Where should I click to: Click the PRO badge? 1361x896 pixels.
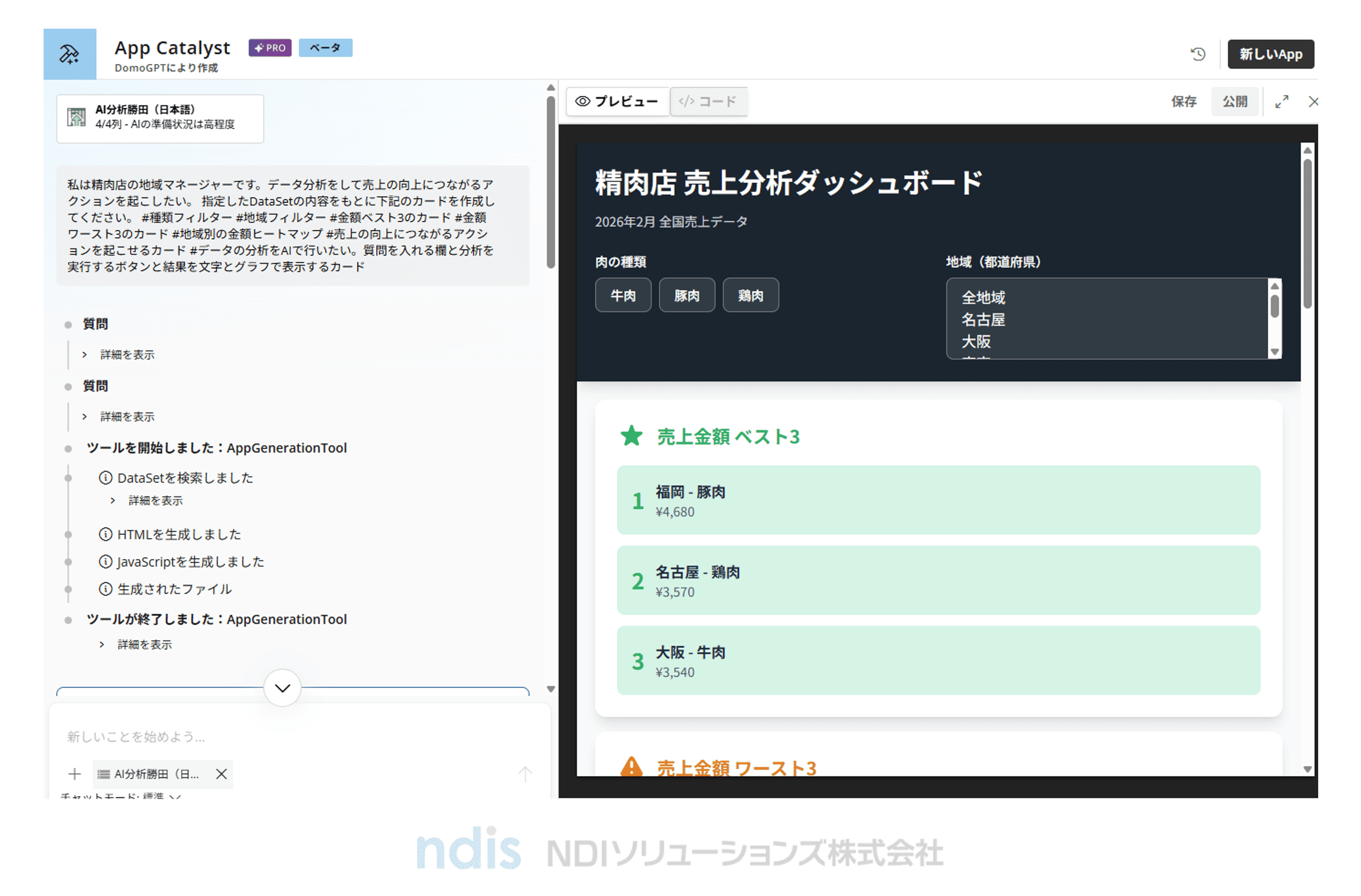point(270,48)
